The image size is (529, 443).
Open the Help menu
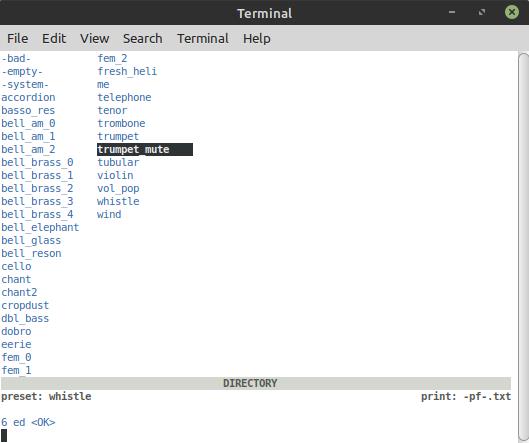(256, 38)
